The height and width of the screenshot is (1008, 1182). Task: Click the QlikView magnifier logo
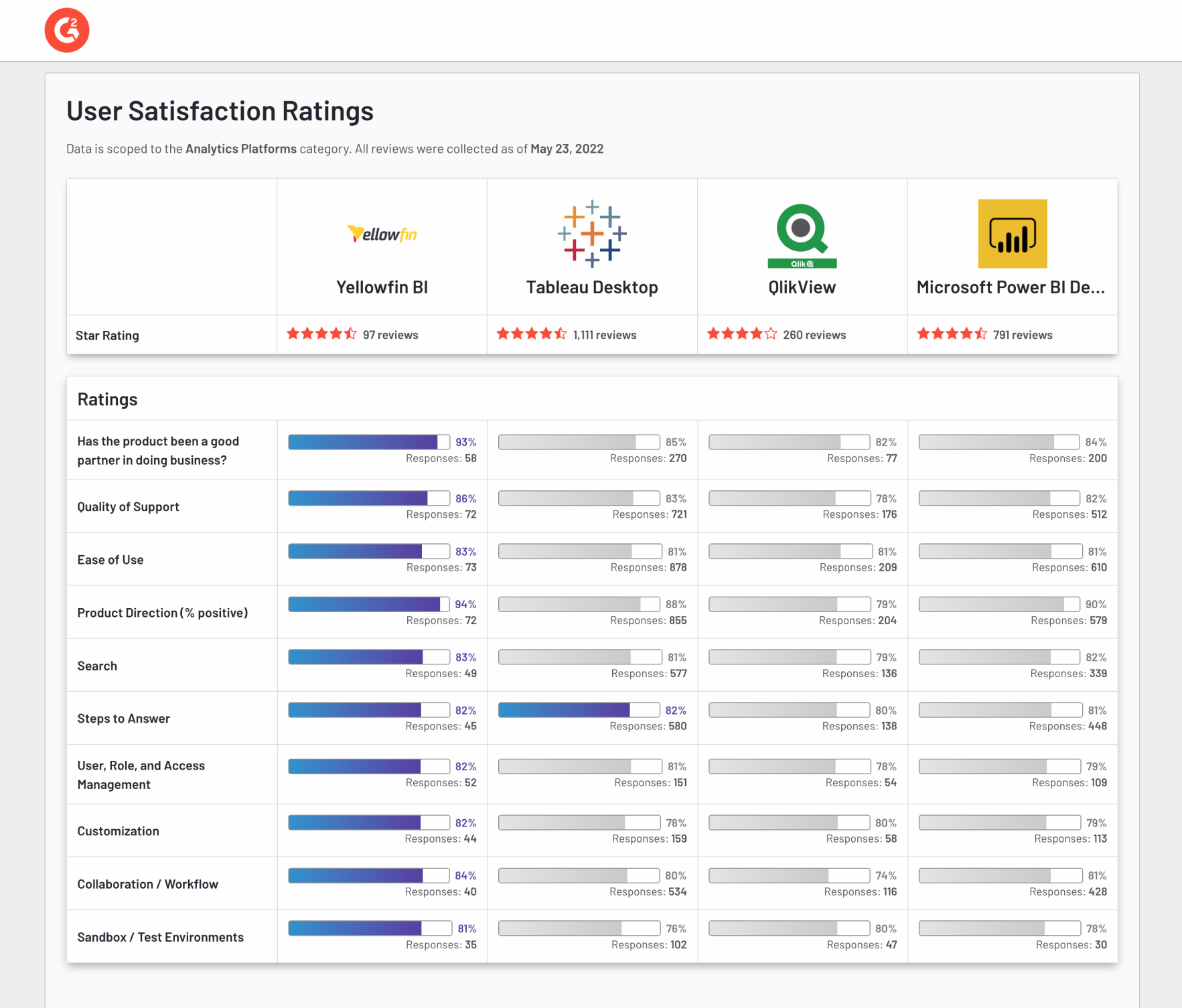coord(802,235)
